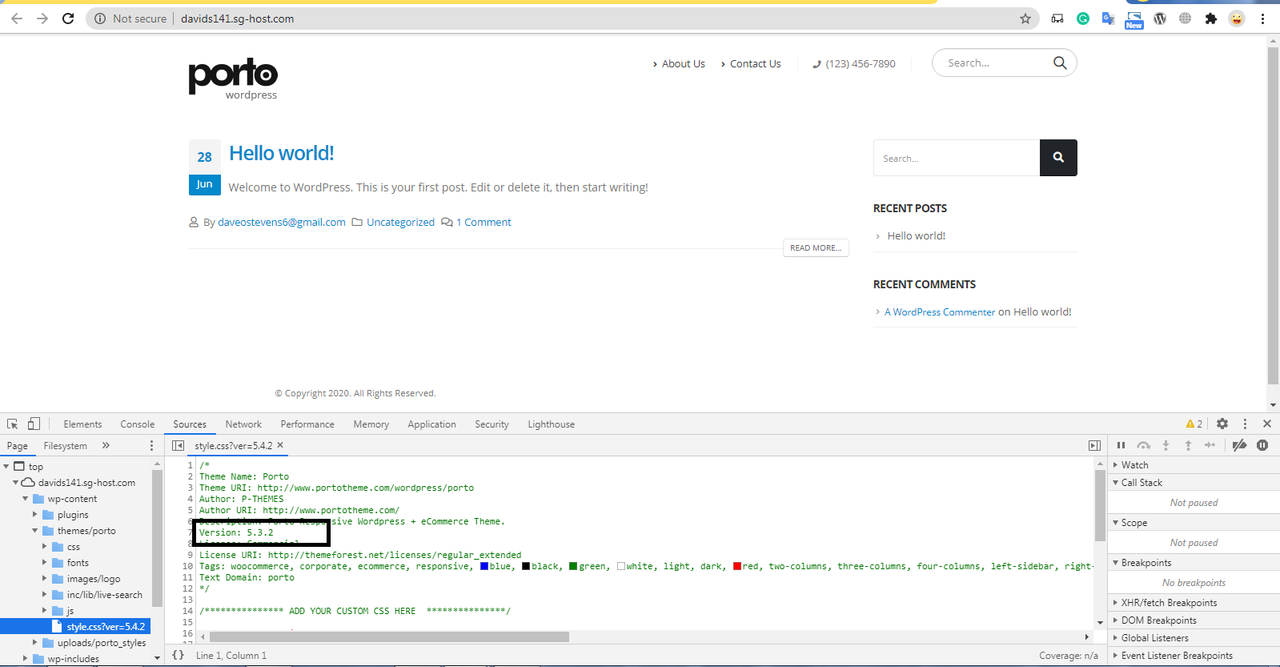Open Sources navigator three-dot menu
The height and width of the screenshot is (667, 1280).
click(152, 445)
